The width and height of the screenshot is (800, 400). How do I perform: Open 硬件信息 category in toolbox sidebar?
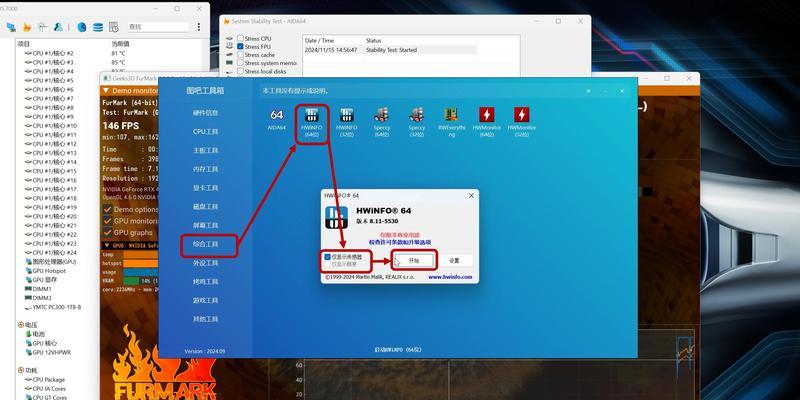click(205, 113)
